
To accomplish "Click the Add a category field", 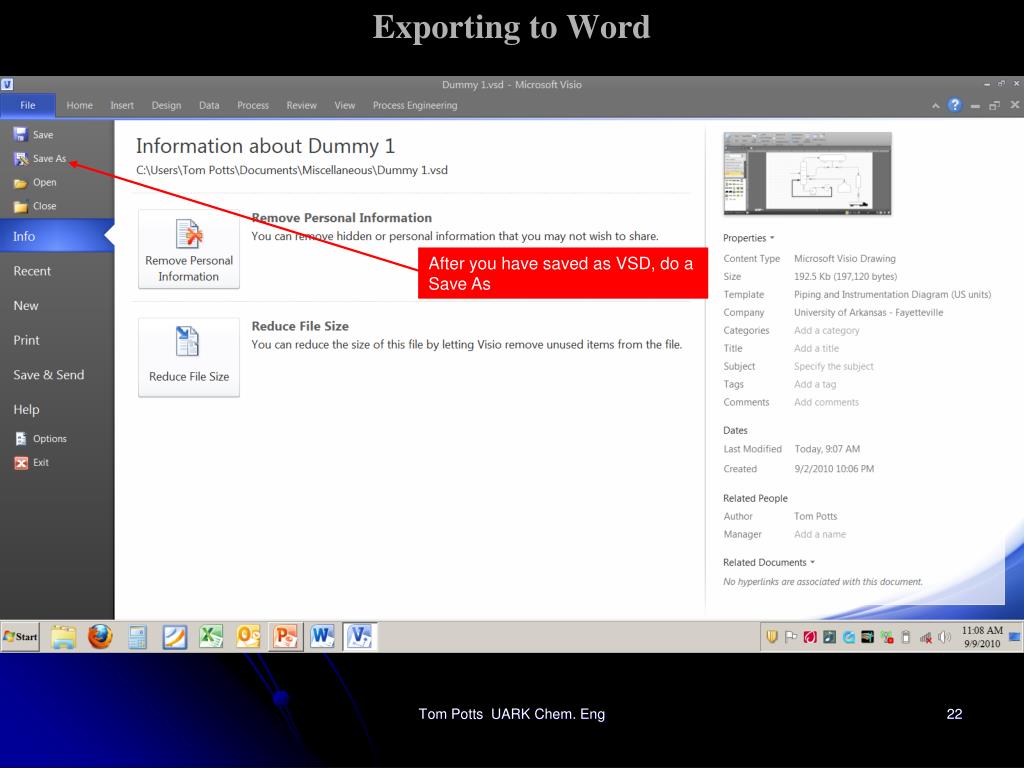I will pyautogui.click(x=826, y=330).
